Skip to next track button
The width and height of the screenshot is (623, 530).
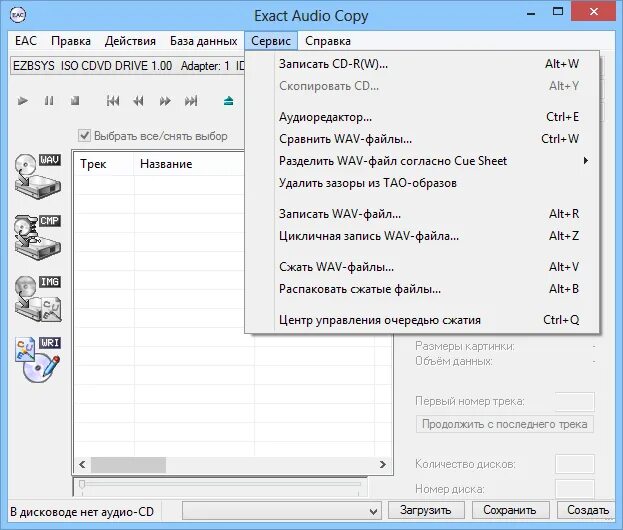point(191,101)
